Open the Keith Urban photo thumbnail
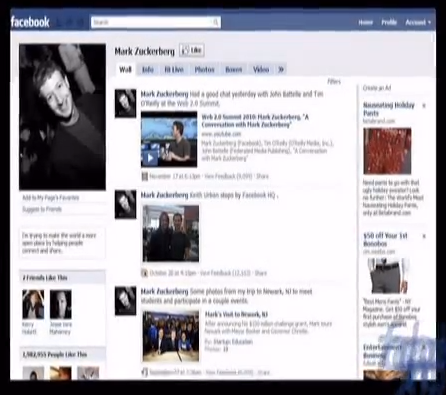 pos(171,233)
